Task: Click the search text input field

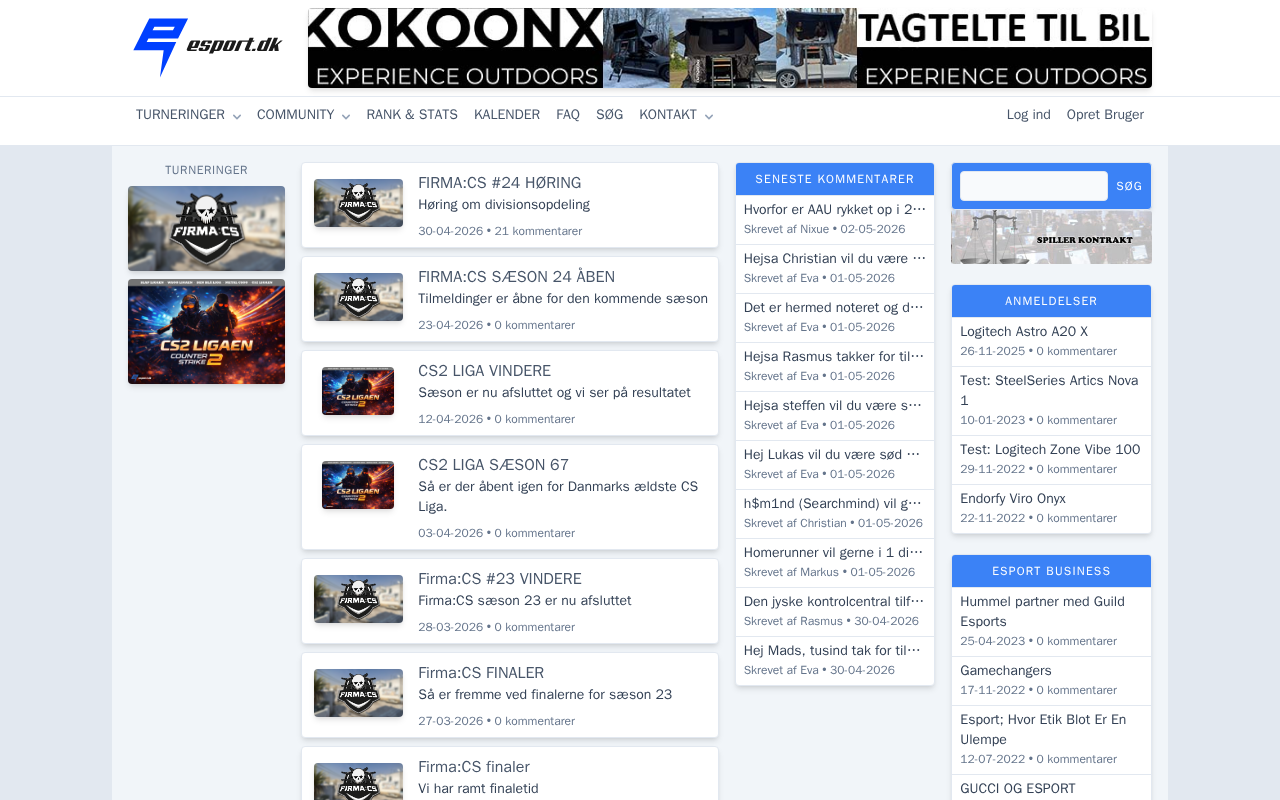Action: pos(1034,186)
